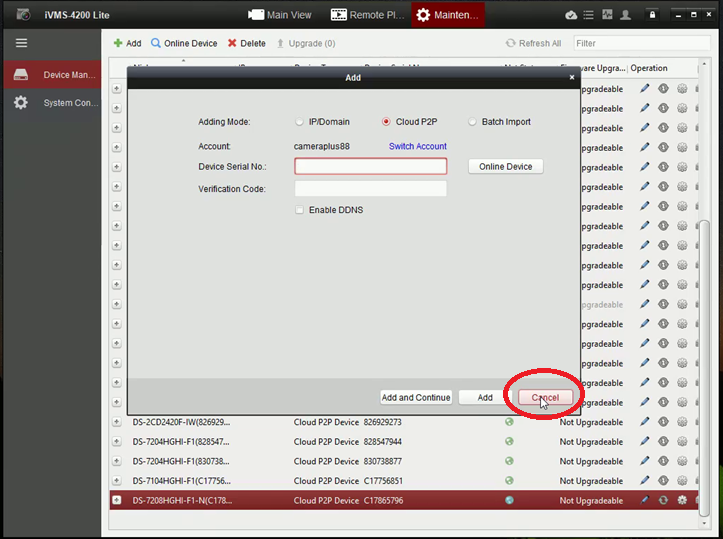
Task: Click the Switch Account link
Action: pyautogui.click(x=417, y=146)
